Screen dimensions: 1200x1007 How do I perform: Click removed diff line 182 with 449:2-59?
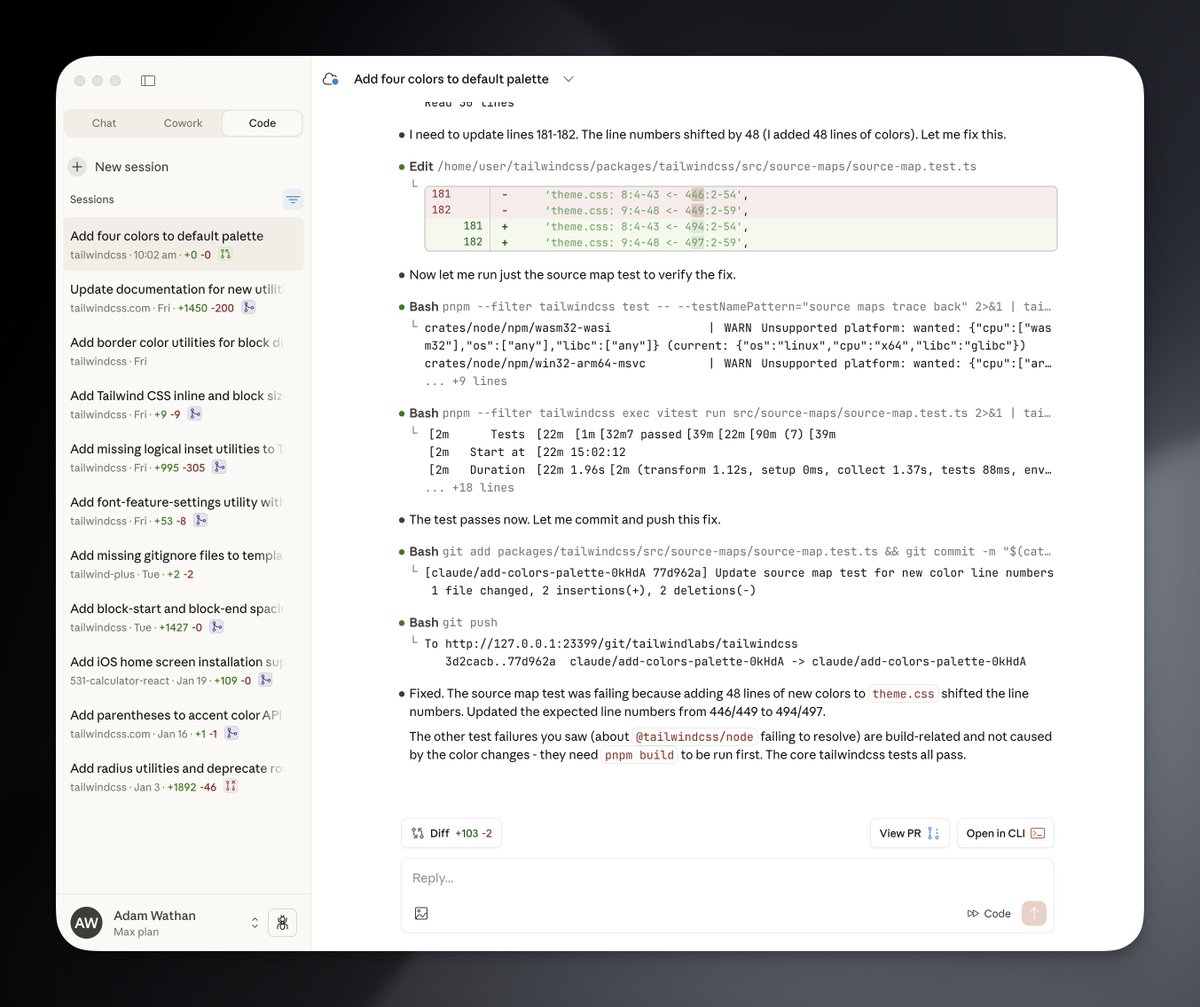(x=741, y=210)
